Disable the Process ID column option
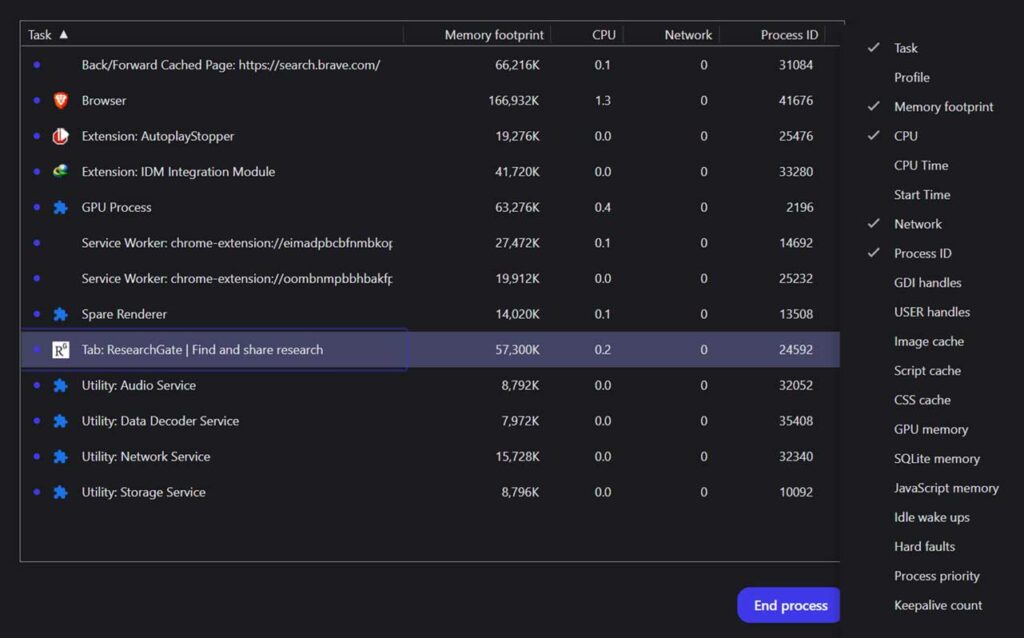The width and height of the screenshot is (1024, 638). (x=922, y=253)
